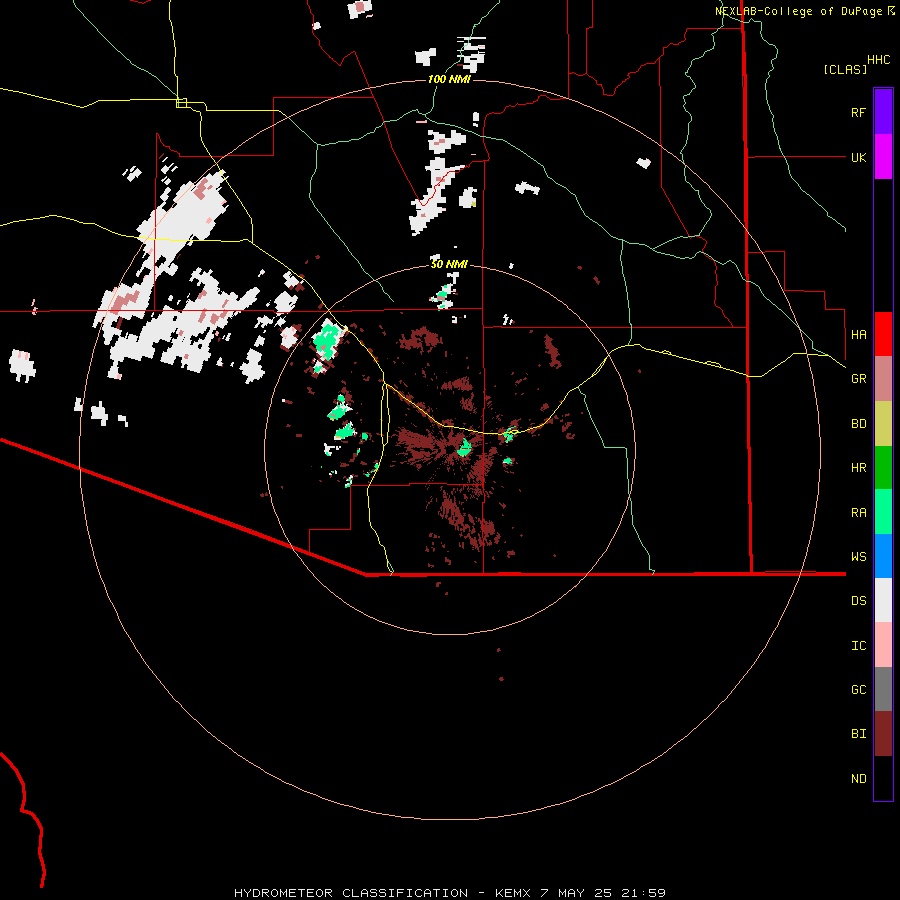Click the 'WS' legend label
The height and width of the screenshot is (900, 900).
pyautogui.click(x=858, y=556)
